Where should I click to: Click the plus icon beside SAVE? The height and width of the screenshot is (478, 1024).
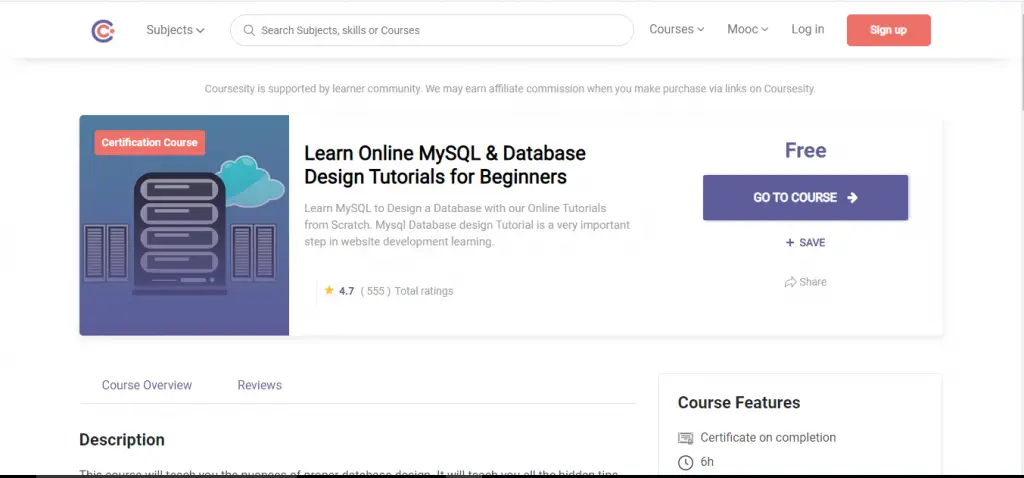790,243
